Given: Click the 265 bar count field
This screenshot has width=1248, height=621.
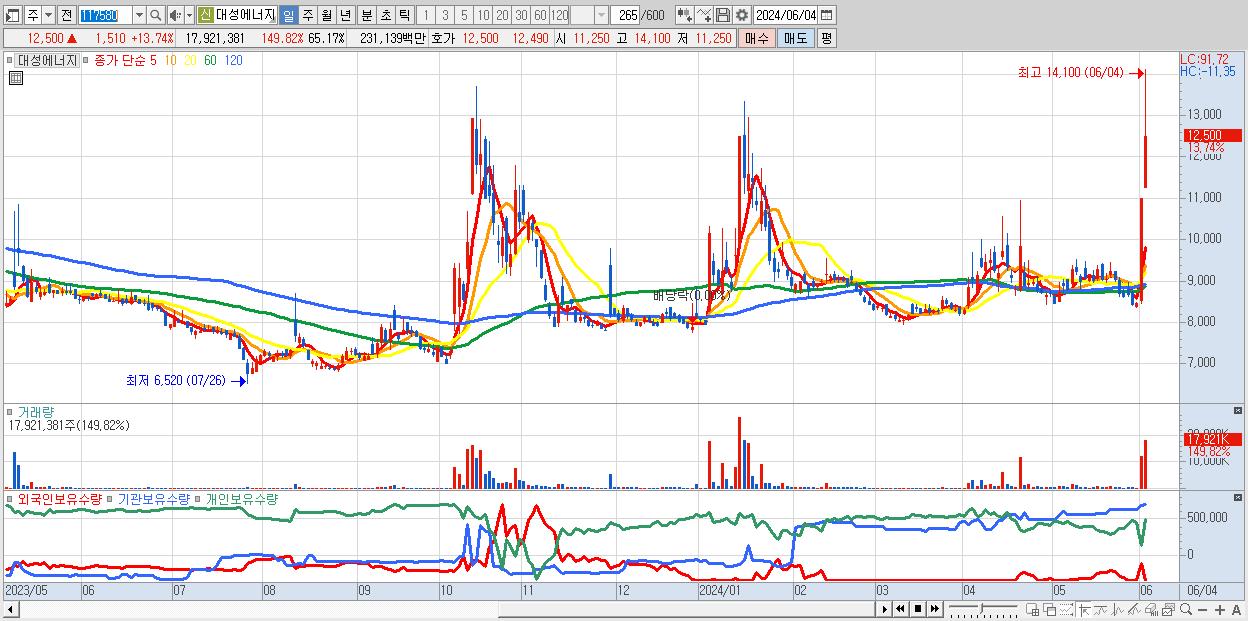Looking at the screenshot, I should (625, 16).
